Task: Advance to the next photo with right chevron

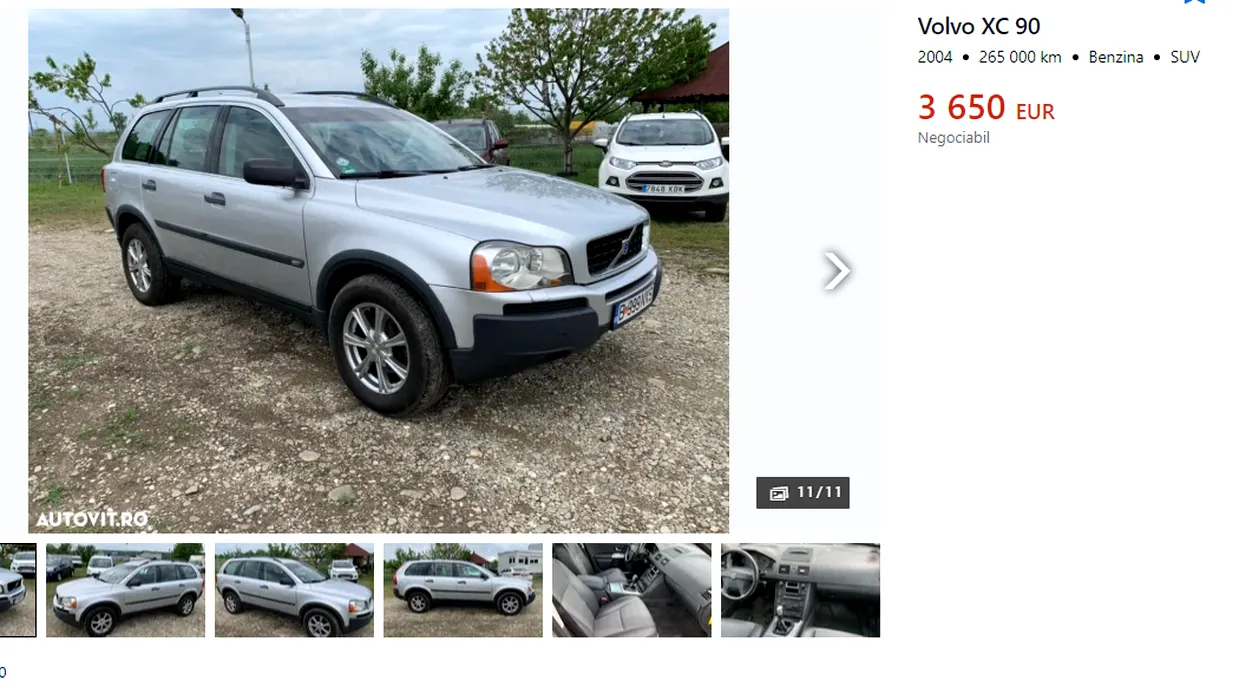Action: pos(836,271)
